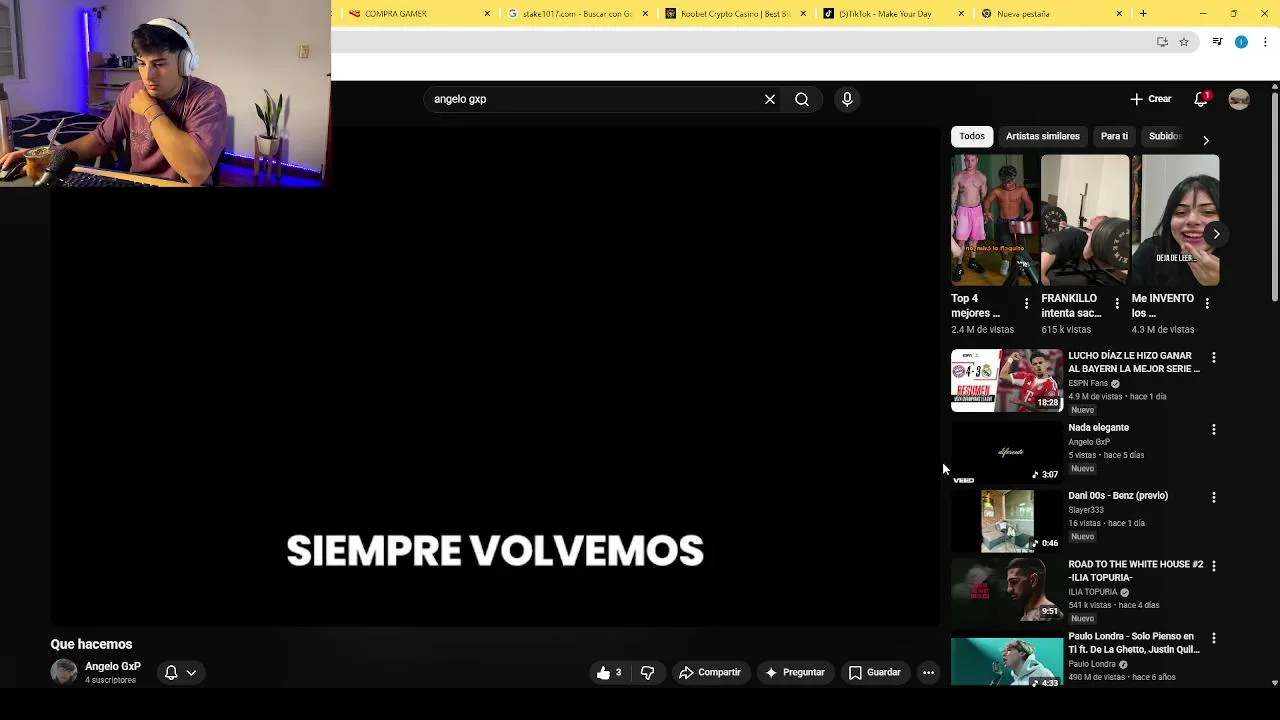Click the Compartir share button

(710, 673)
